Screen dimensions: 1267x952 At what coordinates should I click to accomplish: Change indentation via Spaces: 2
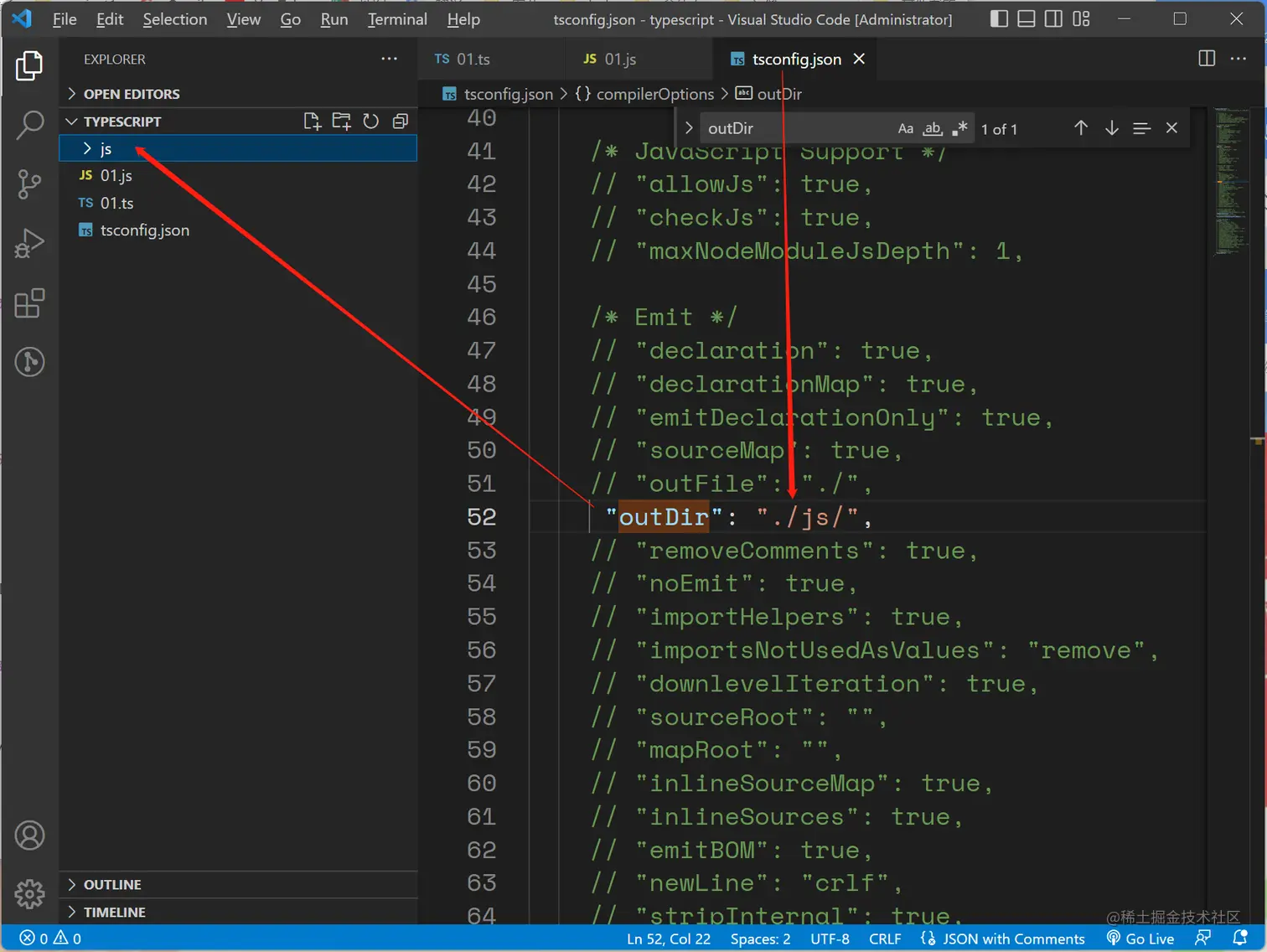[760, 939]
